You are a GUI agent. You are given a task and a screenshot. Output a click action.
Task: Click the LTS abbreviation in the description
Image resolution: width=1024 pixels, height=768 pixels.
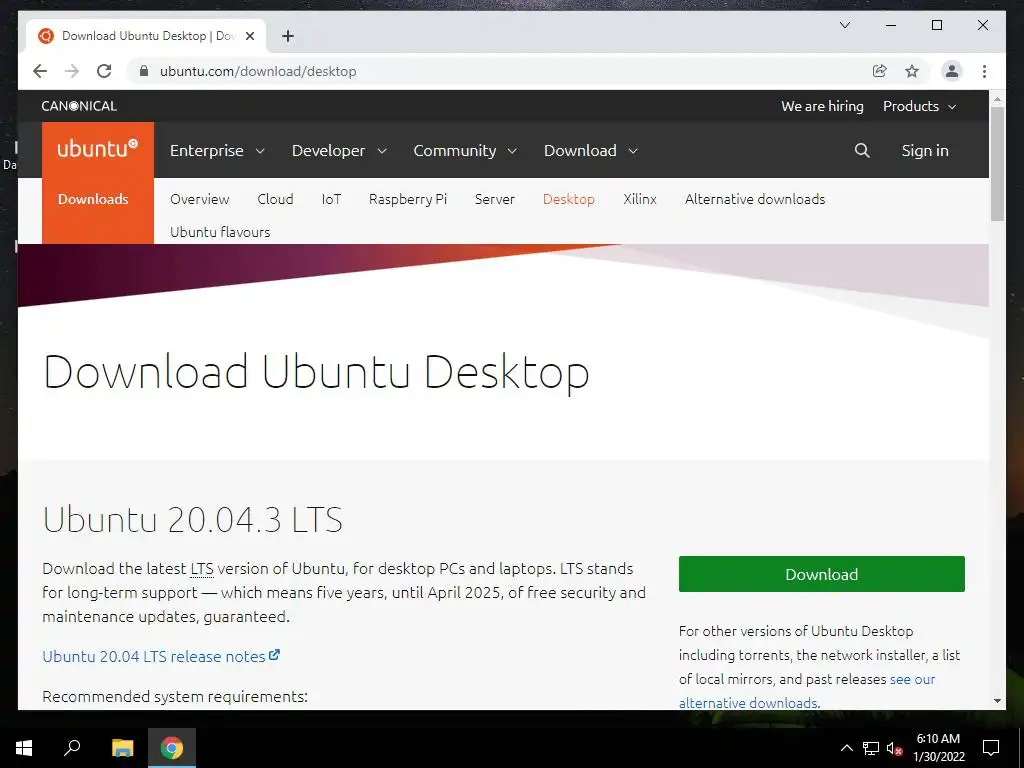(202, 569)
